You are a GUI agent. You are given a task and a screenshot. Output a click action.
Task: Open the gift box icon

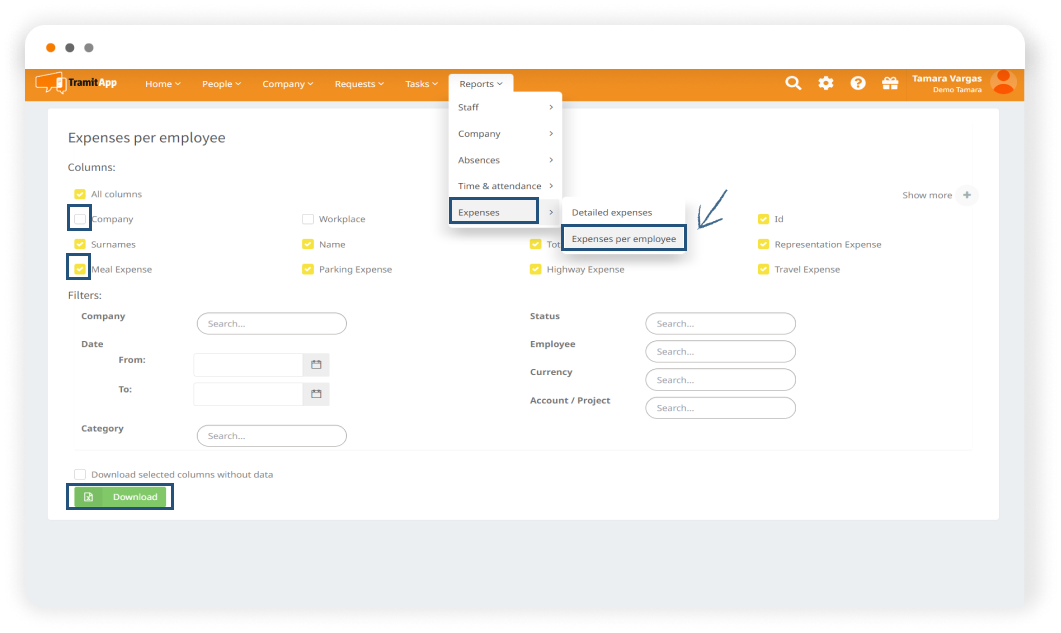[890, 84]
